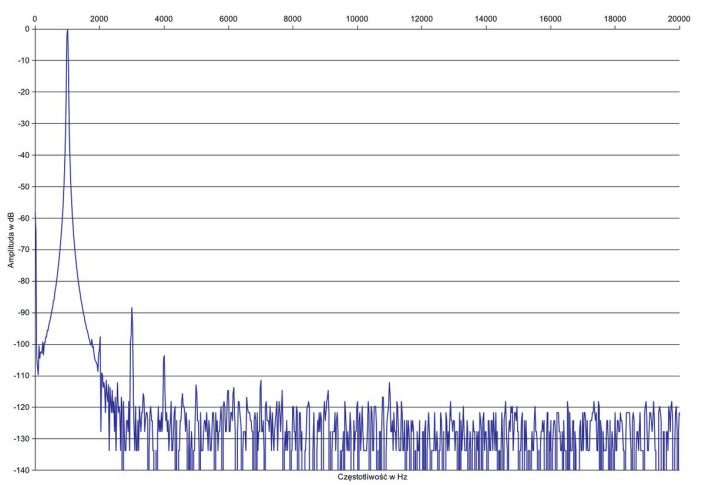Screen dimensions: 705x485
Task: Click the -30 amplitude axis label
Action: pyautogui.click(x=24, y=123)
